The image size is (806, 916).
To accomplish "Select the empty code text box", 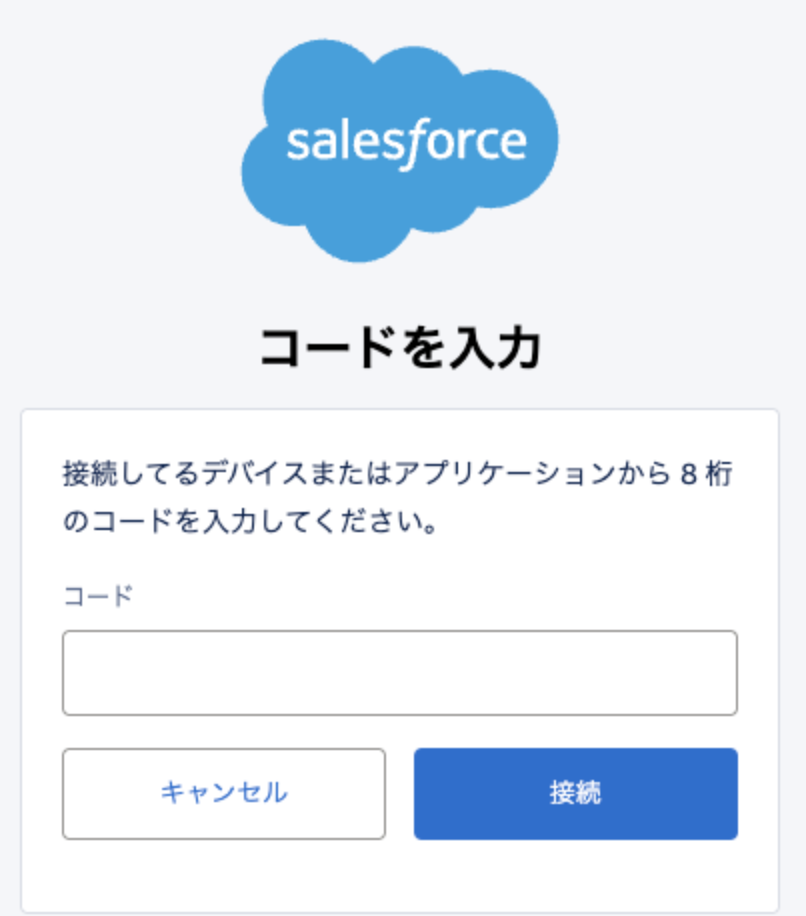I will click(x=399, y=672).
